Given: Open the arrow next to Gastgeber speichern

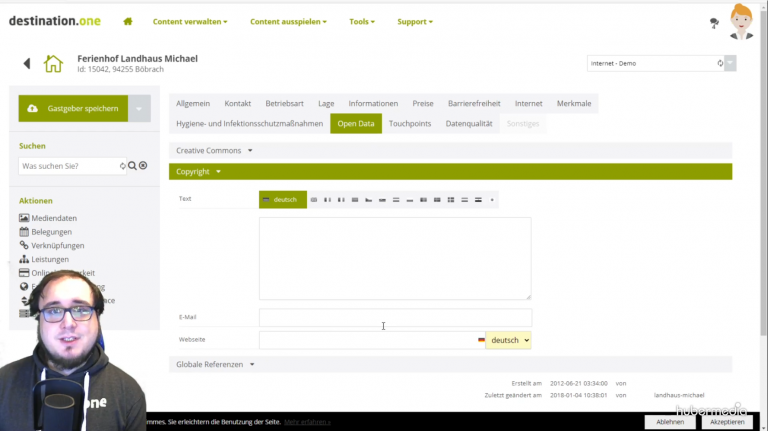Looking at the screenshot, I should (139, 108).
